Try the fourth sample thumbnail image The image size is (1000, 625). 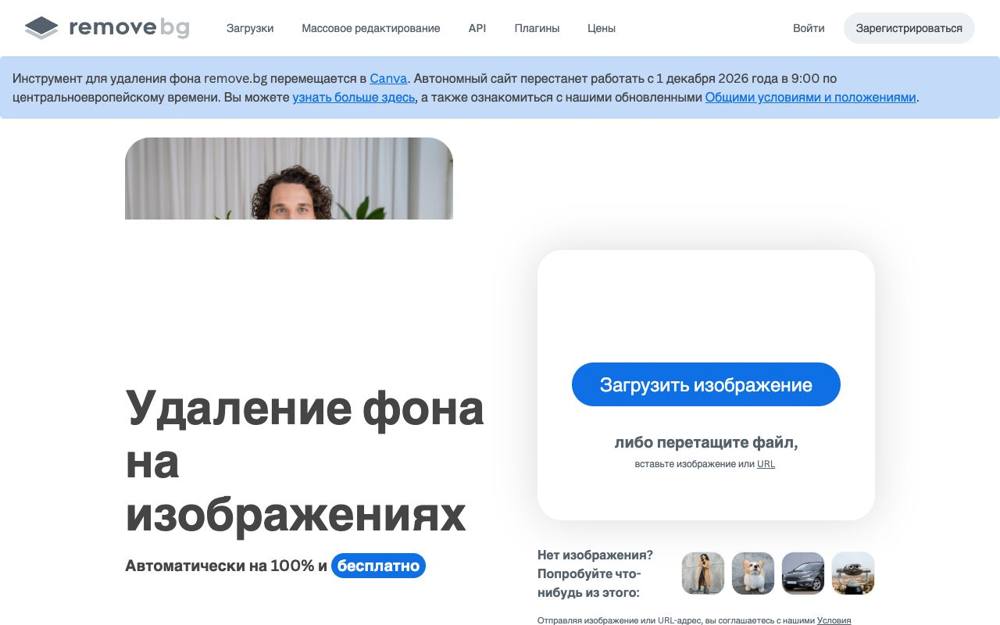point(853,573)
